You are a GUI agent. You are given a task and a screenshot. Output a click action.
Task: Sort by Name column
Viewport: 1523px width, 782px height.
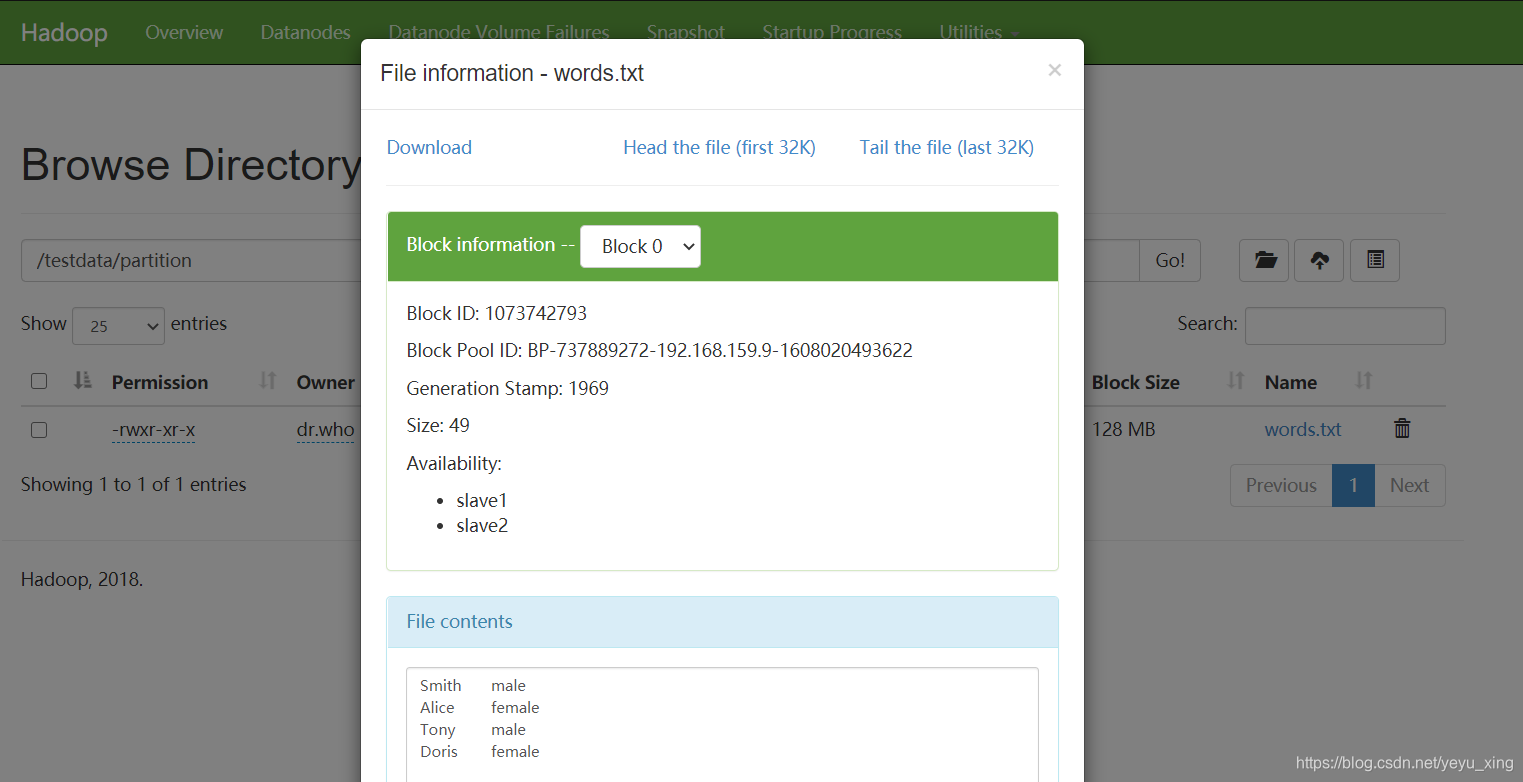click(x=1291, y=382)
